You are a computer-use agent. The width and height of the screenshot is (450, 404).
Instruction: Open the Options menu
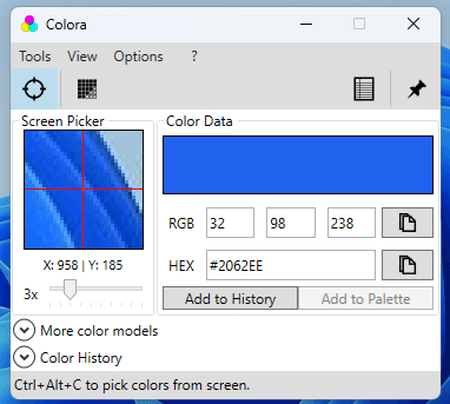click(138, 56)
